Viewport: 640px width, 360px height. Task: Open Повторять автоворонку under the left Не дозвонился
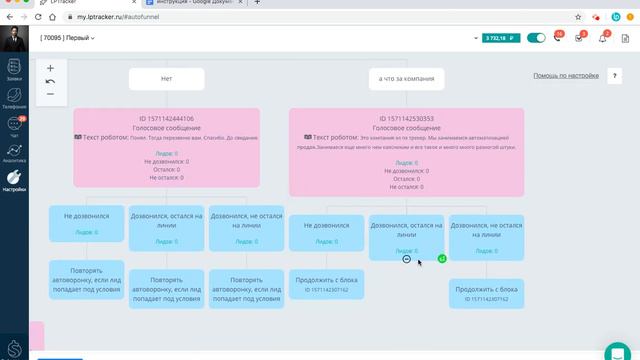(87, 280)
